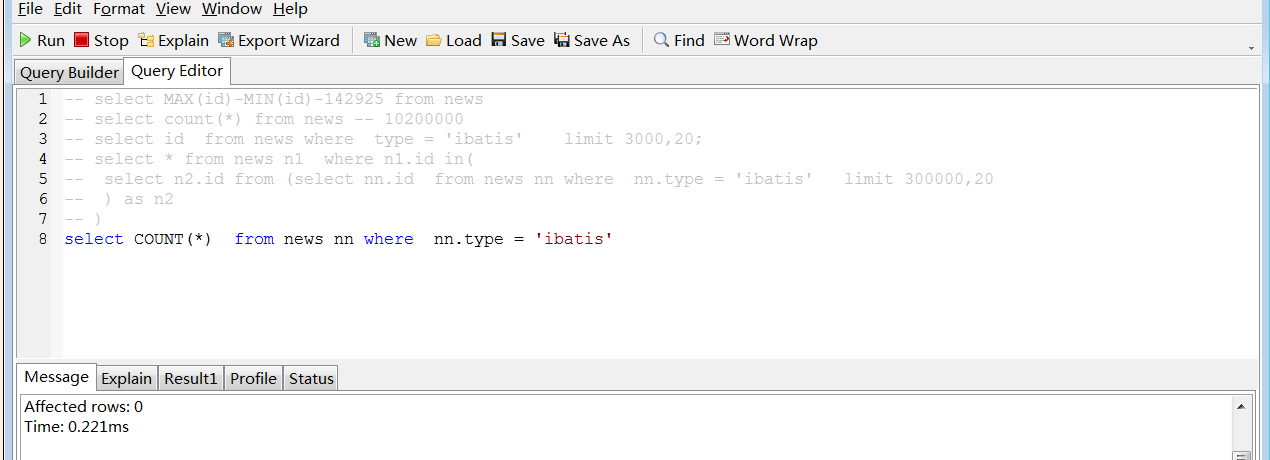Select the Query Editor tab
Viewport: 1270px width, 460px height.
[177, 71]
